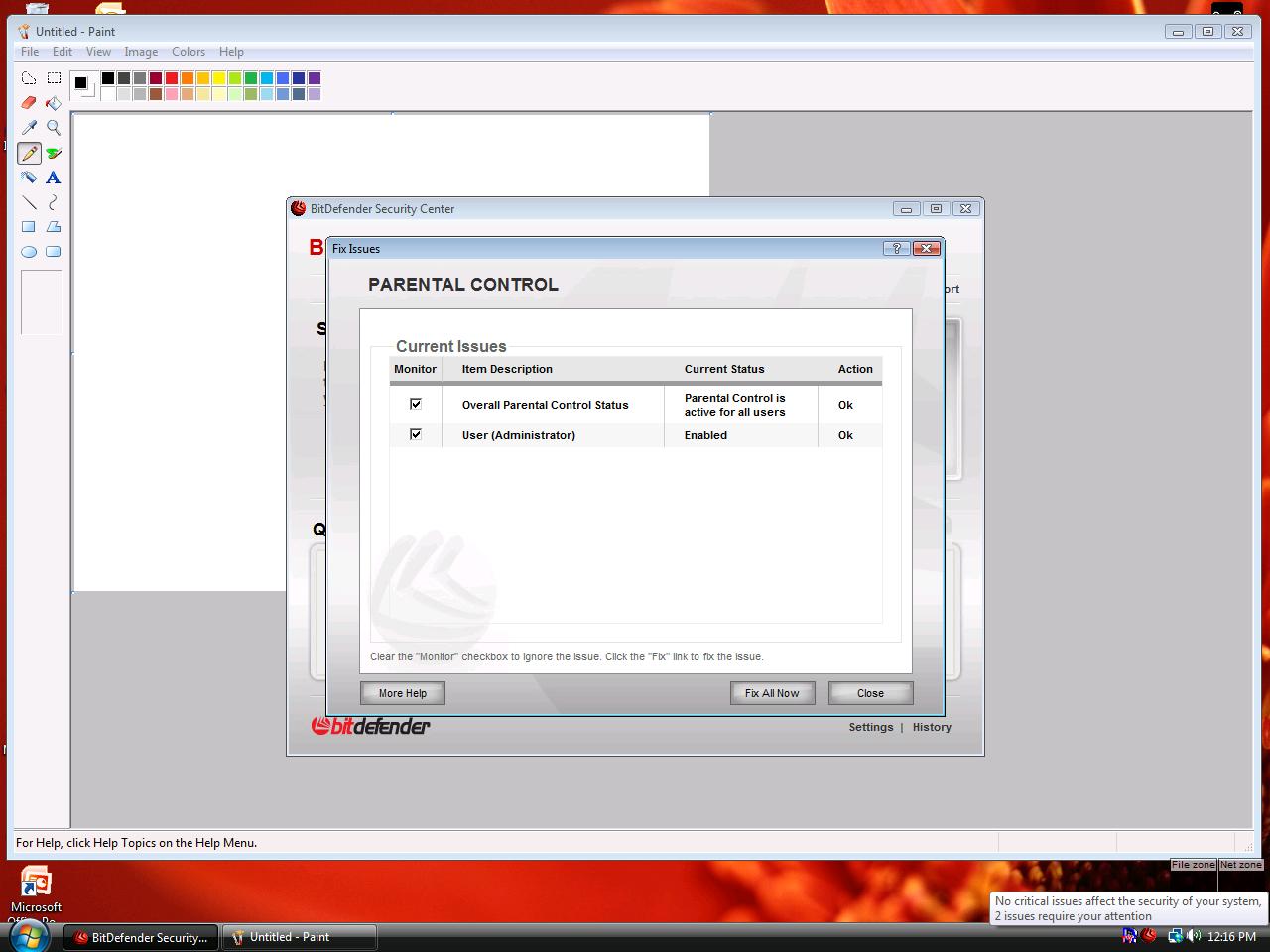
Task: Open the Help menu in Paint
Action: point(231,52)
